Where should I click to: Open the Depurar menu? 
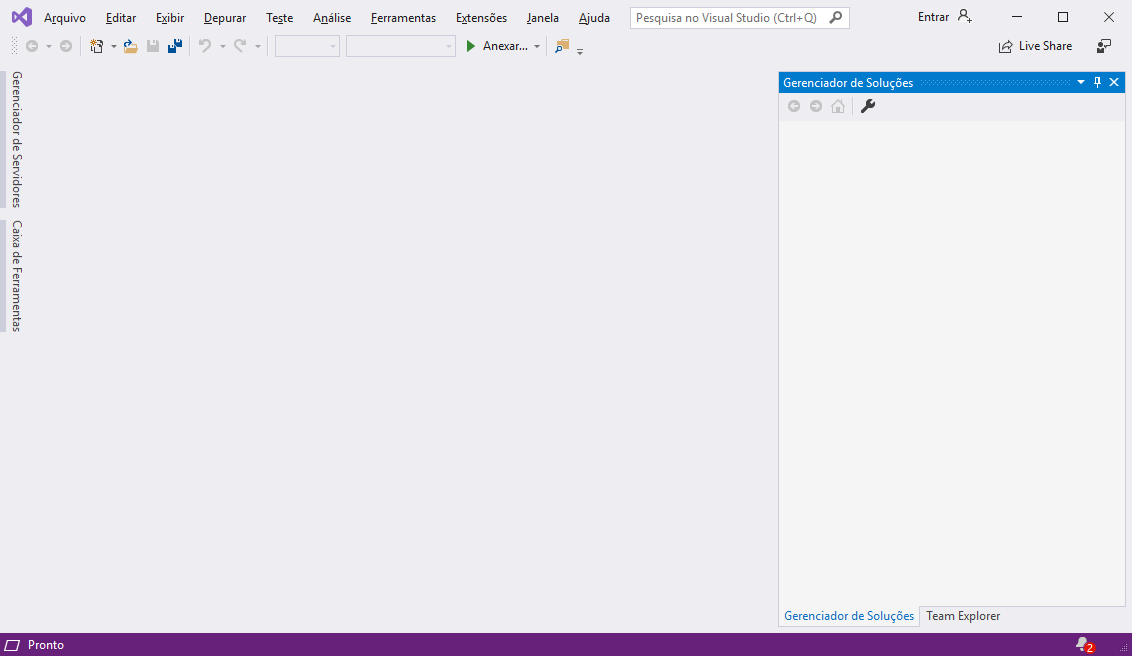click(225, 17)
